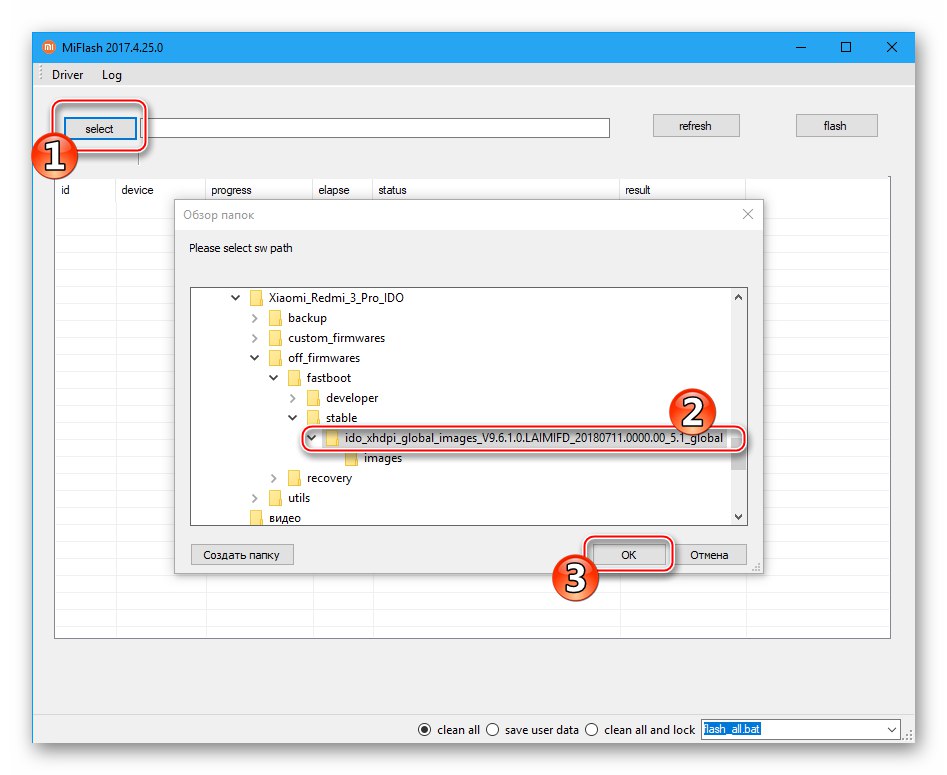
Task: Expand the backup folder chevron
Action: click(x=255, y=318)
